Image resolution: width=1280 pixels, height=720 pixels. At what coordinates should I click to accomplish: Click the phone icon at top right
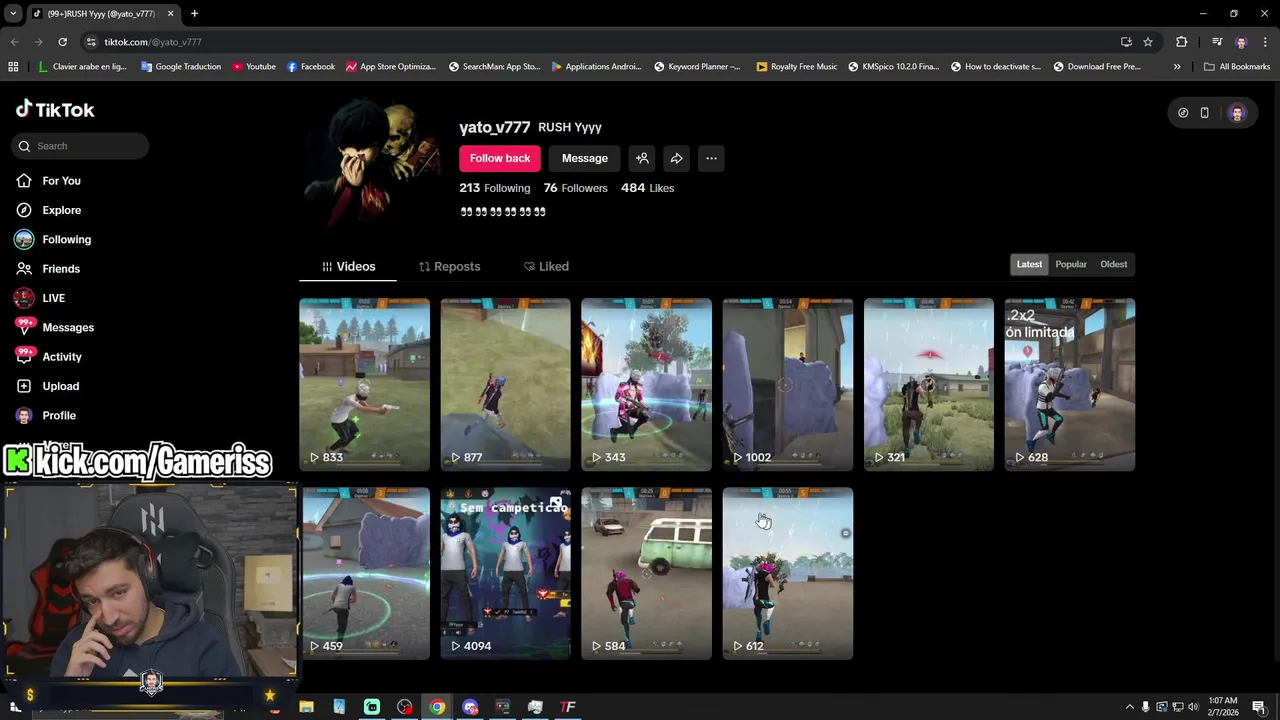click(x=1205, y=113)
